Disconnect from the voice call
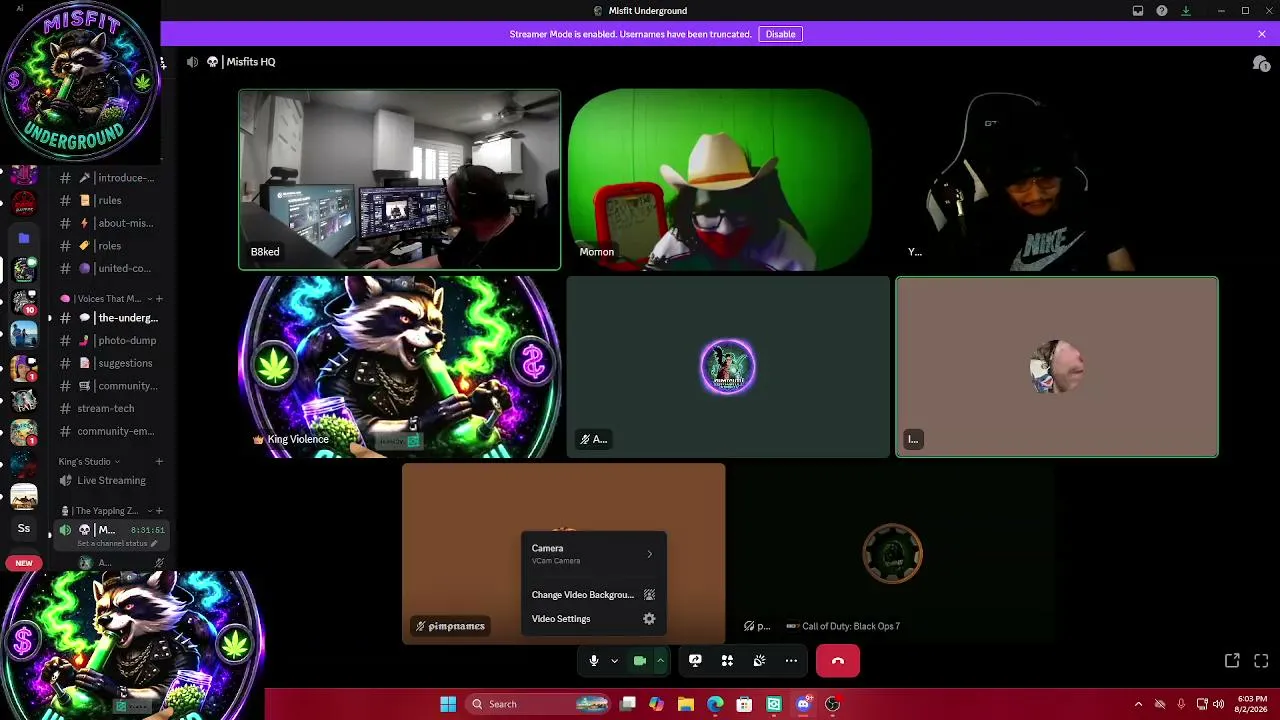The image size is (1280, 720). (x=838, y=661)
